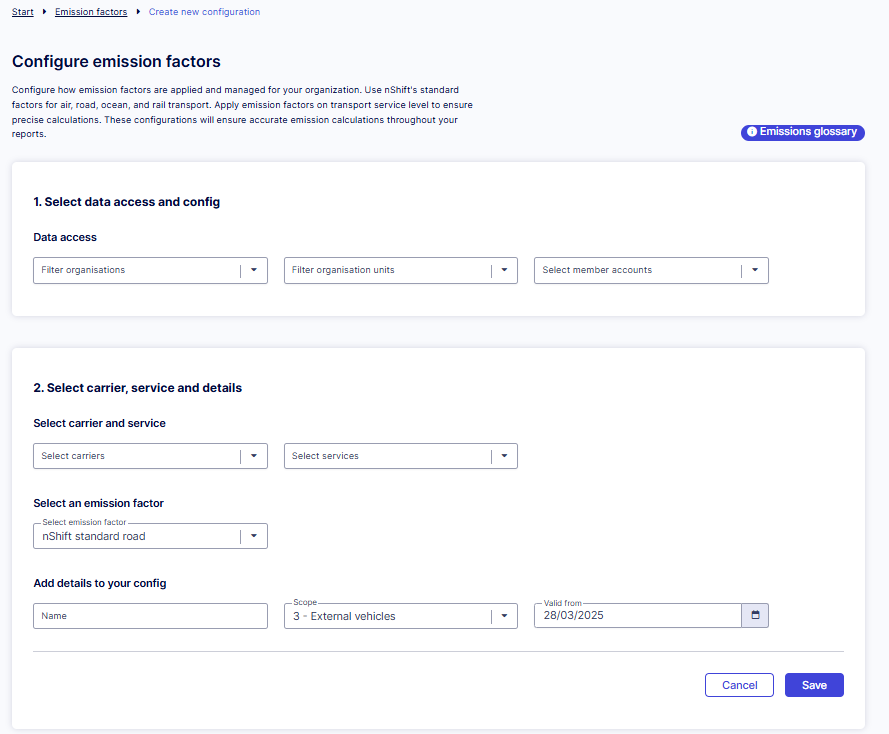889x734 pixels.
Task: Open the Select services dropdown arrow
Action: (504, 456)
